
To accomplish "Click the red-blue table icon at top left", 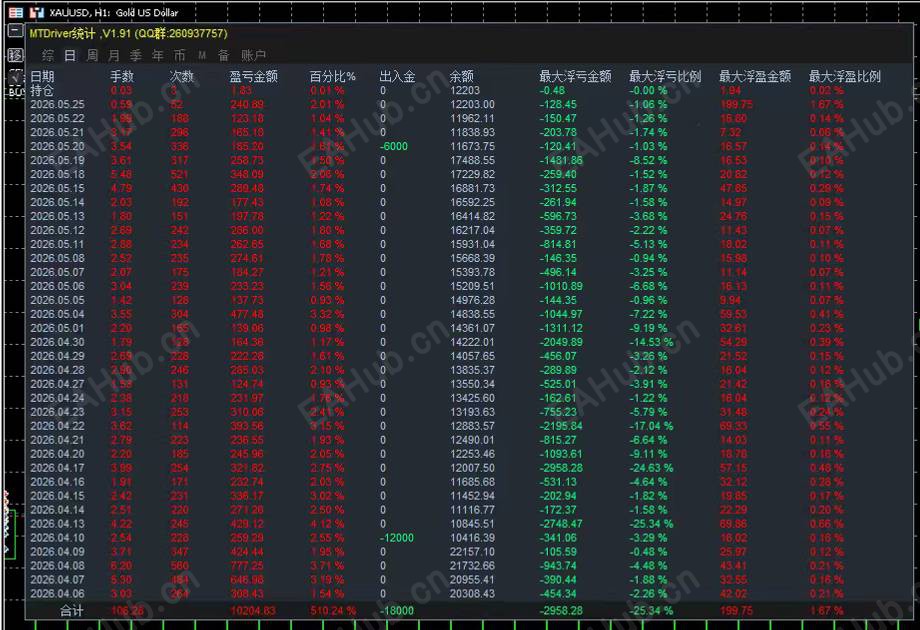I will click(16, 12).
